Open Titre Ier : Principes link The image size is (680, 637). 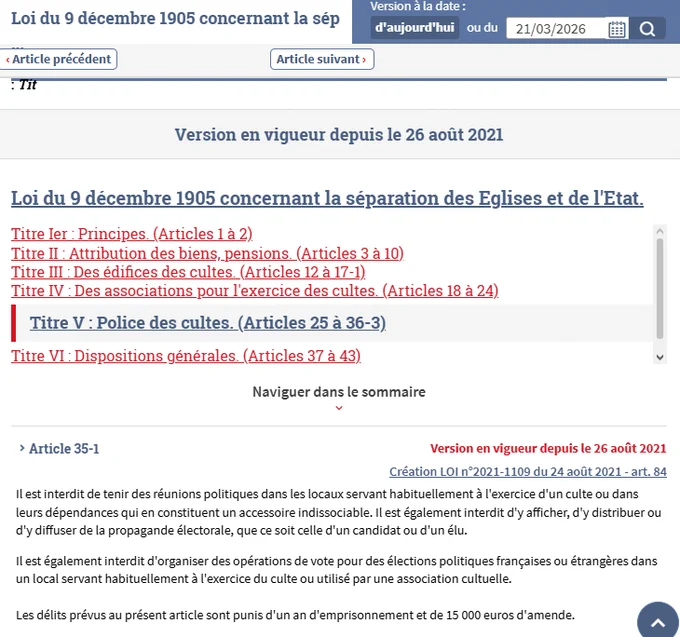pyautogui.click(x=132, y=234)
